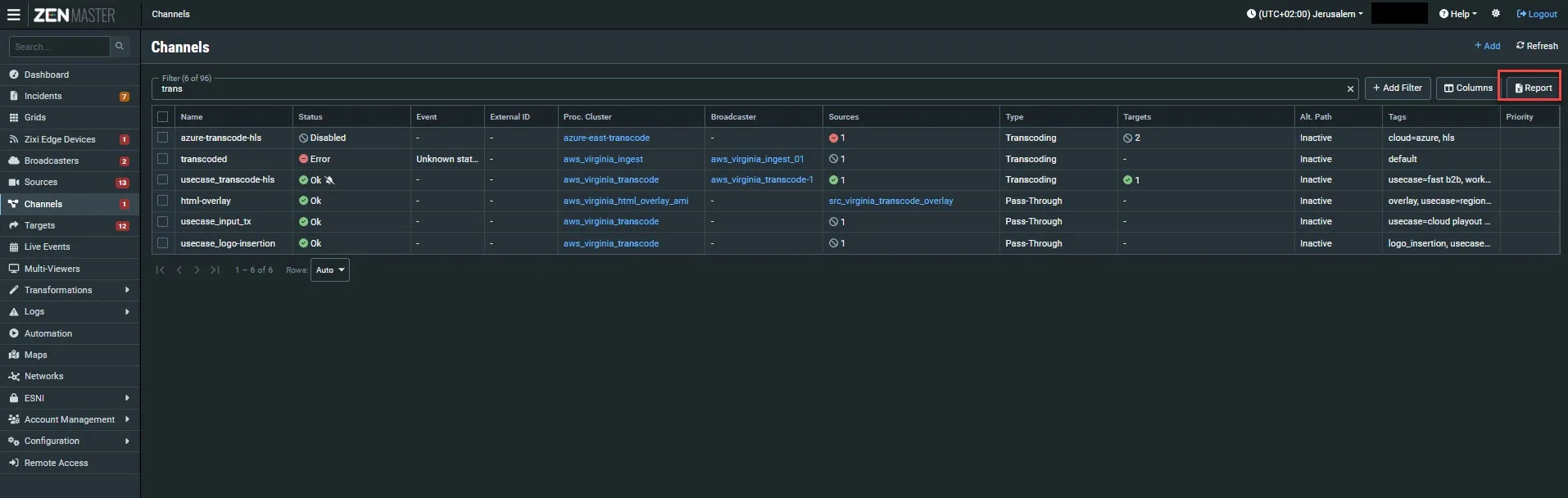This screenshot has height=498, width=1568.
Task: Tick the azure-transcode-hls row checkbox
Action: click(x=162, y=138)
